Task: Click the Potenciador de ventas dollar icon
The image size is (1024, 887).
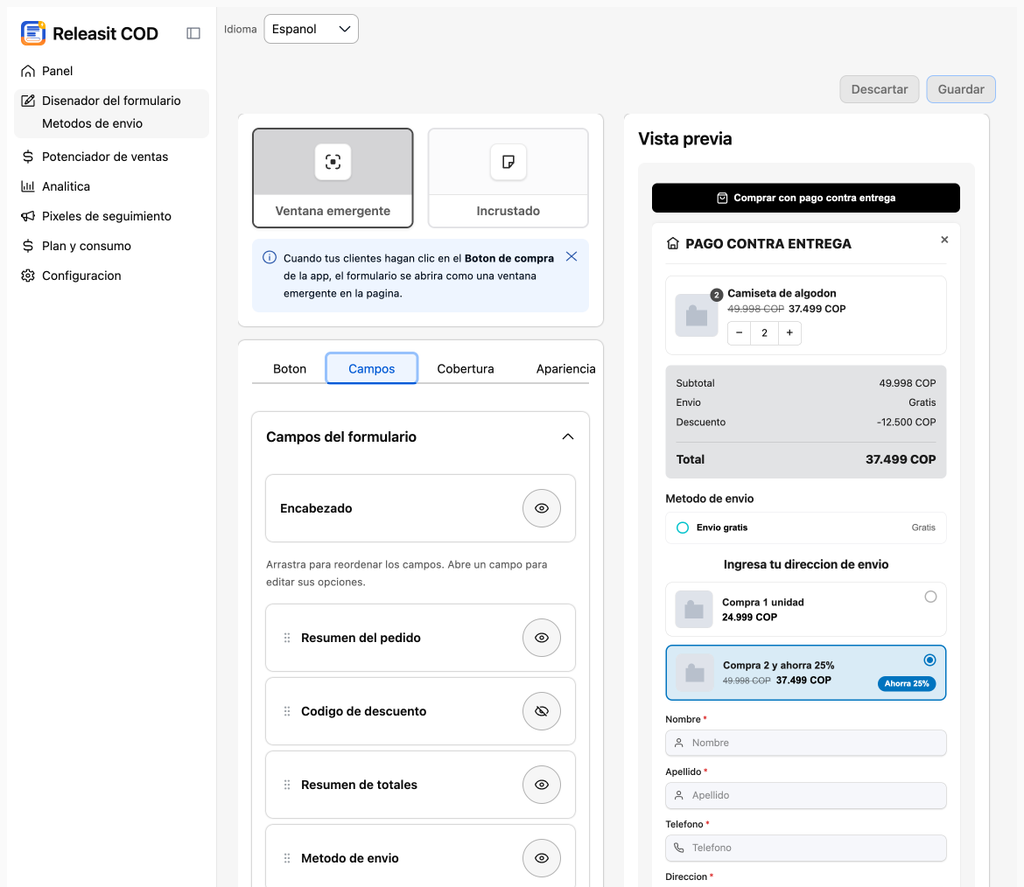Action: 27,157
